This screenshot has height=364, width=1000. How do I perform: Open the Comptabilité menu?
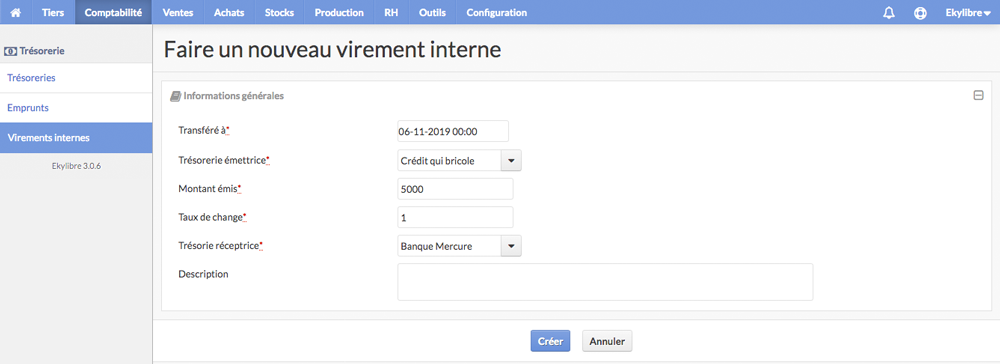tap(113, 12)
